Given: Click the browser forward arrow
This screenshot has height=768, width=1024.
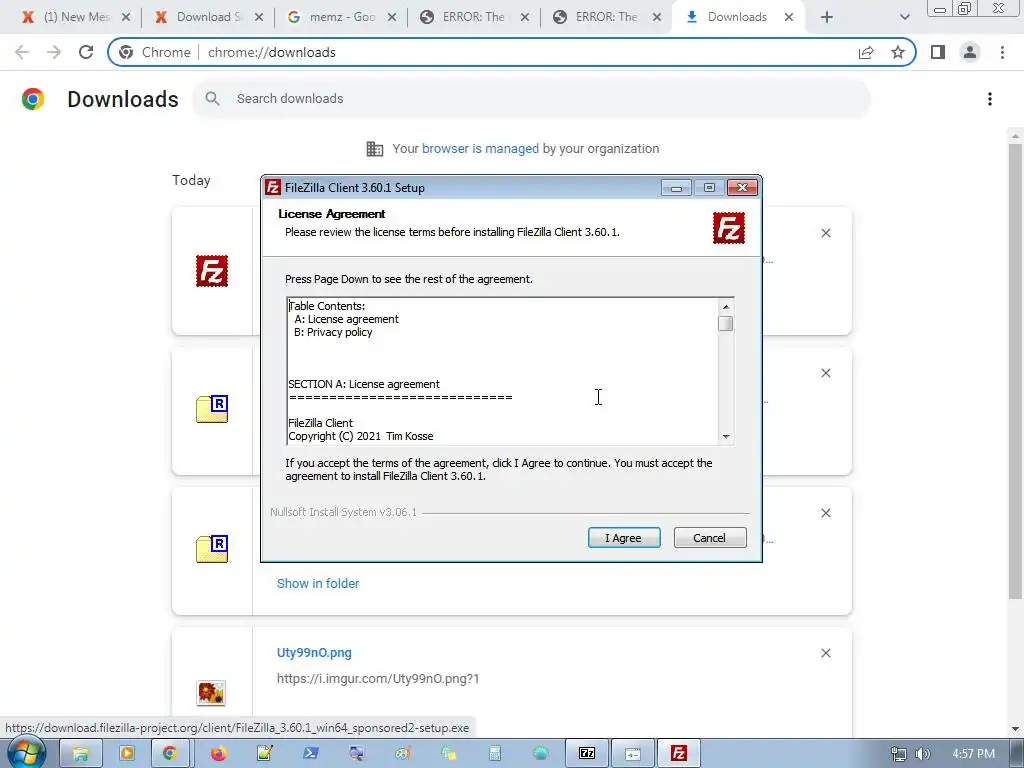Looking at the screenshot, I should click(54, 52).
